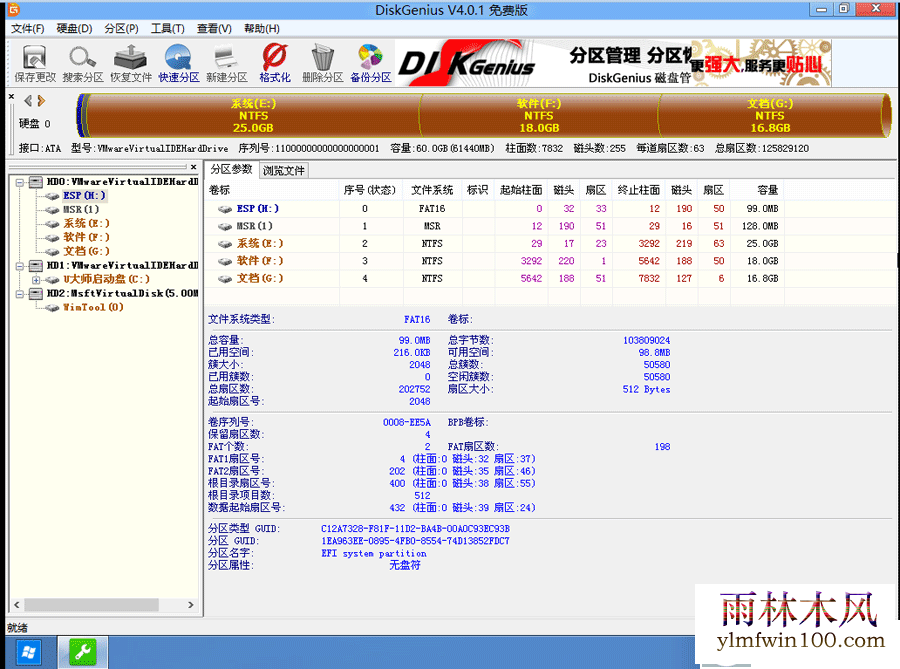
Task: Open the File (文件) menu
Action: (x=28, y=29)
